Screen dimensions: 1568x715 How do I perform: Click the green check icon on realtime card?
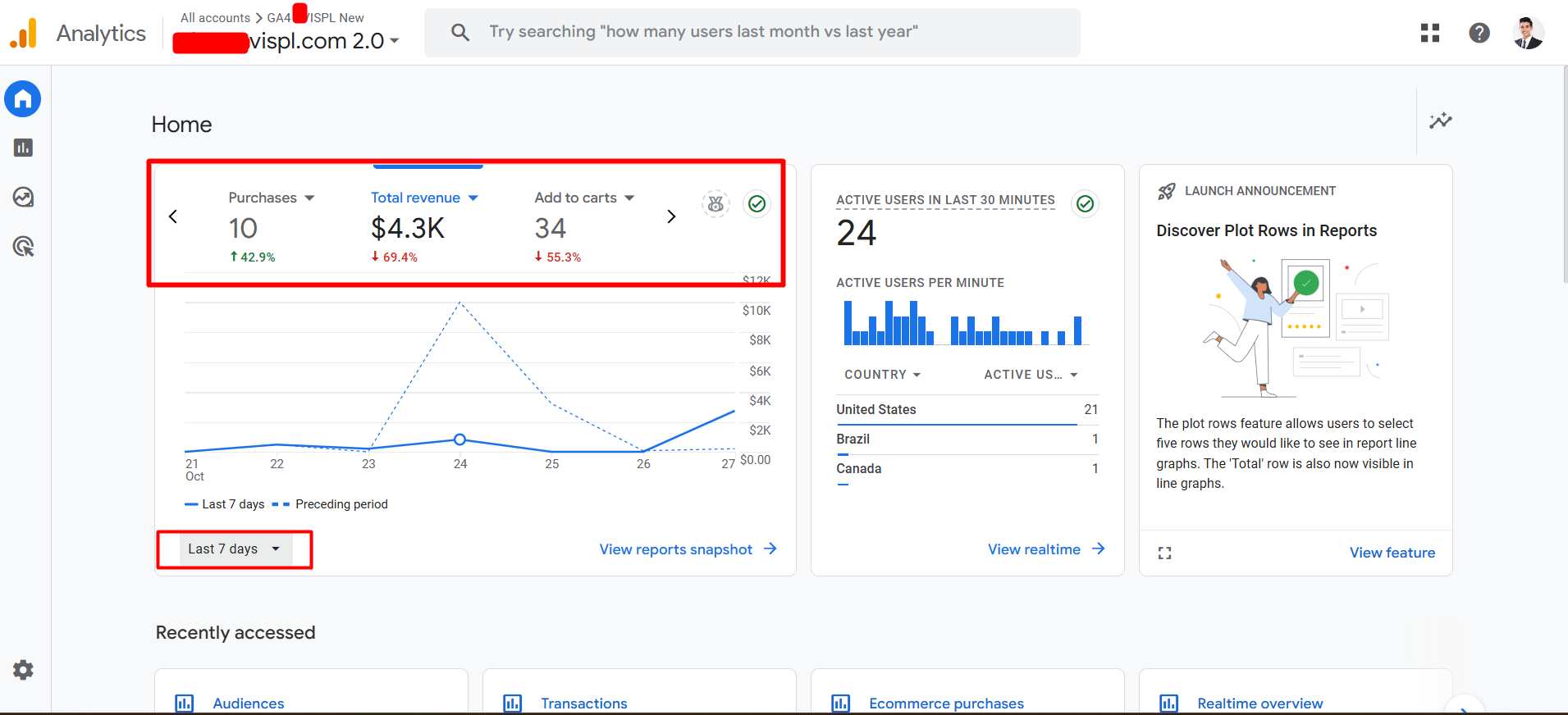click(1085, 203)
